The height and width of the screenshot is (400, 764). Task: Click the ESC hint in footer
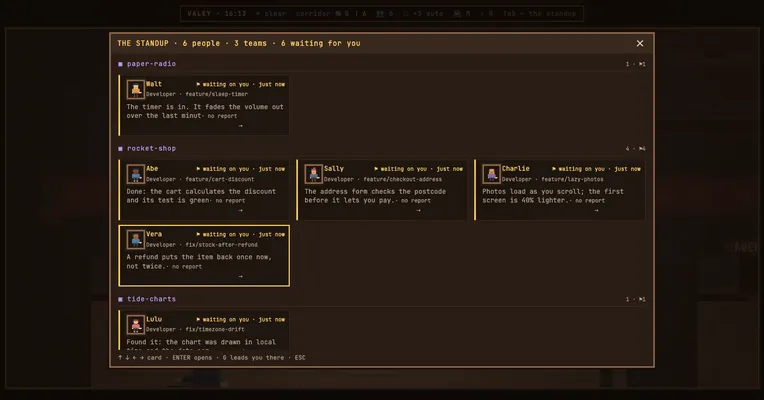point(300,358)
